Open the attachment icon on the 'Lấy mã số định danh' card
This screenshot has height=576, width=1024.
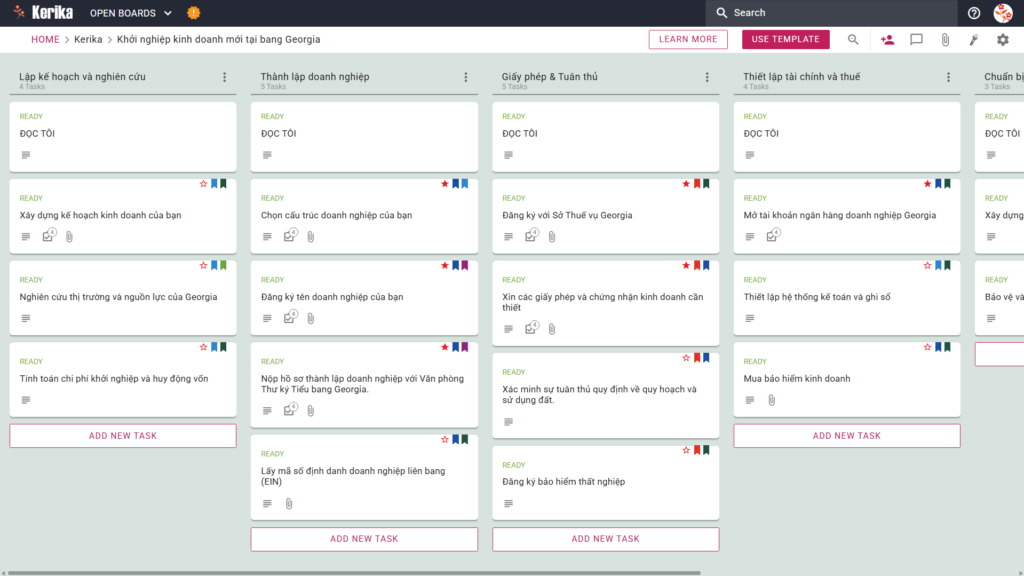(x=289, y=504)
